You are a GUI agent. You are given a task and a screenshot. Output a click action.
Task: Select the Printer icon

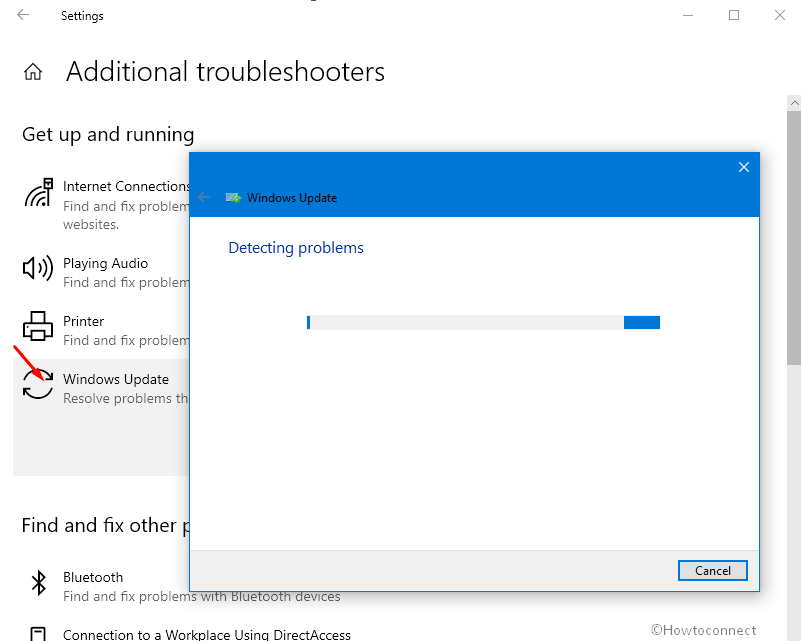click(x=38, y=326)
